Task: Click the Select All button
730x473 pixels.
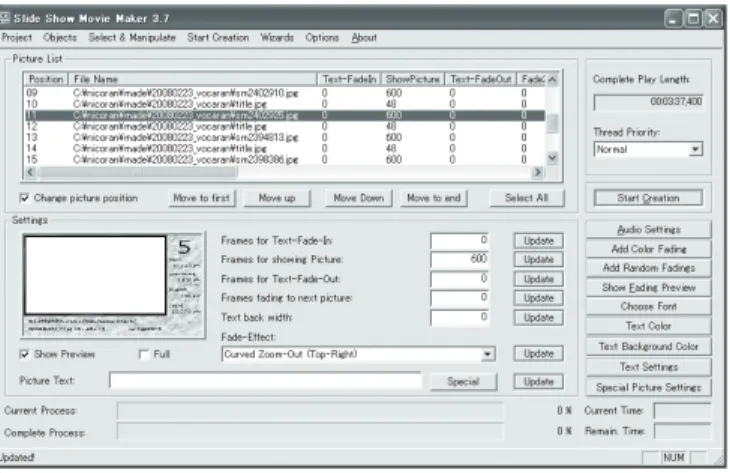Action: pos(527,198)
